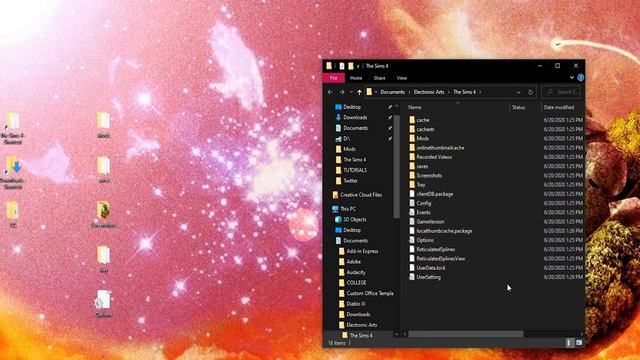Go forward using the forward arrow
The width and height of the screenshot is (640, 360).
(x=342, y=92)
